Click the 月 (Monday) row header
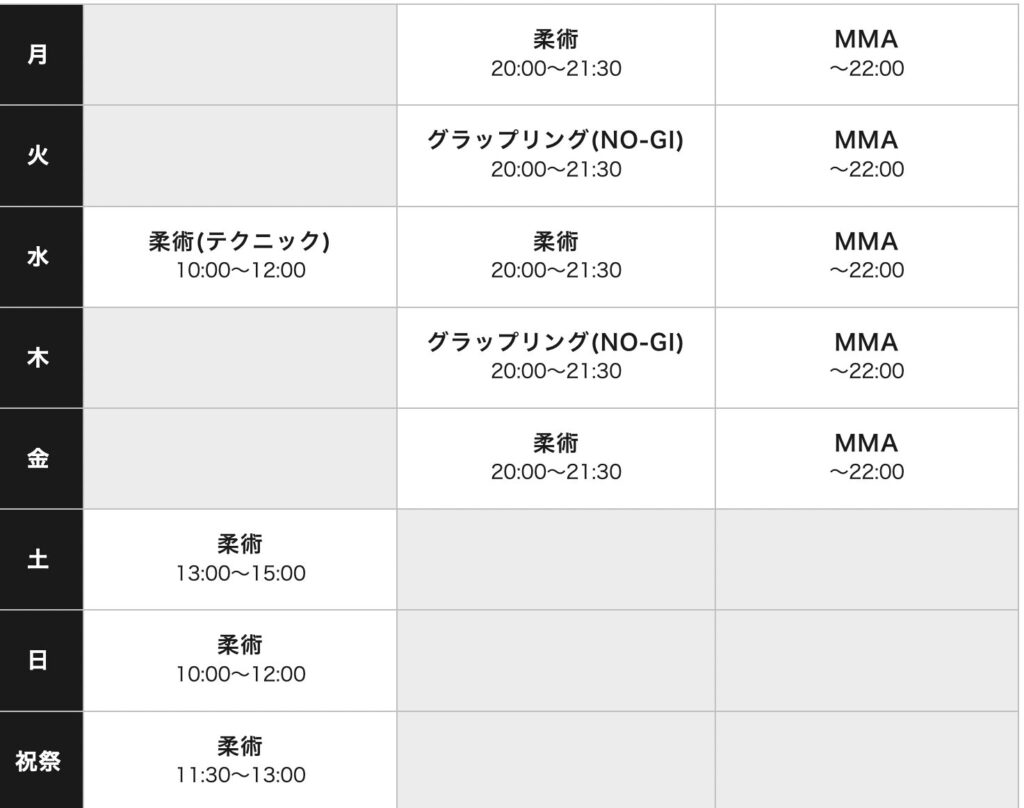The width and height of the screenshot is (1024, 808). tap(38, 54)
